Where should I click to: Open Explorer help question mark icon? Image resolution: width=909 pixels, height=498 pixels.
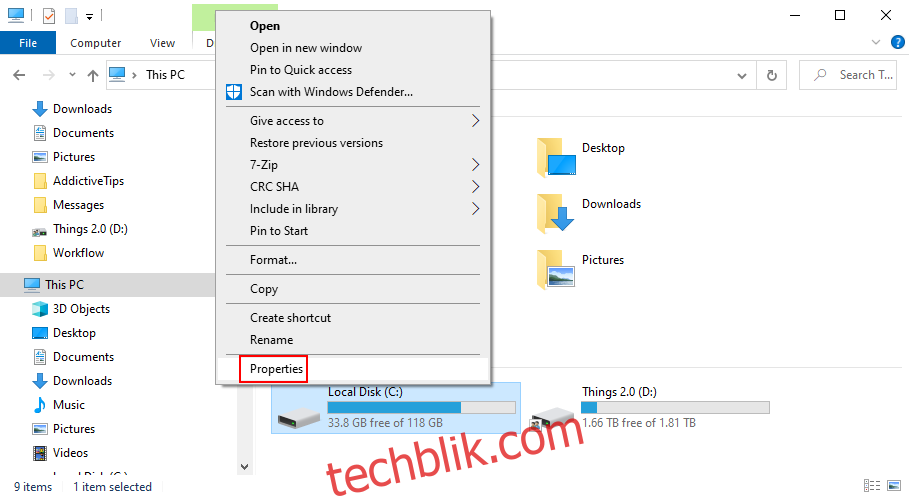point(897,42)
